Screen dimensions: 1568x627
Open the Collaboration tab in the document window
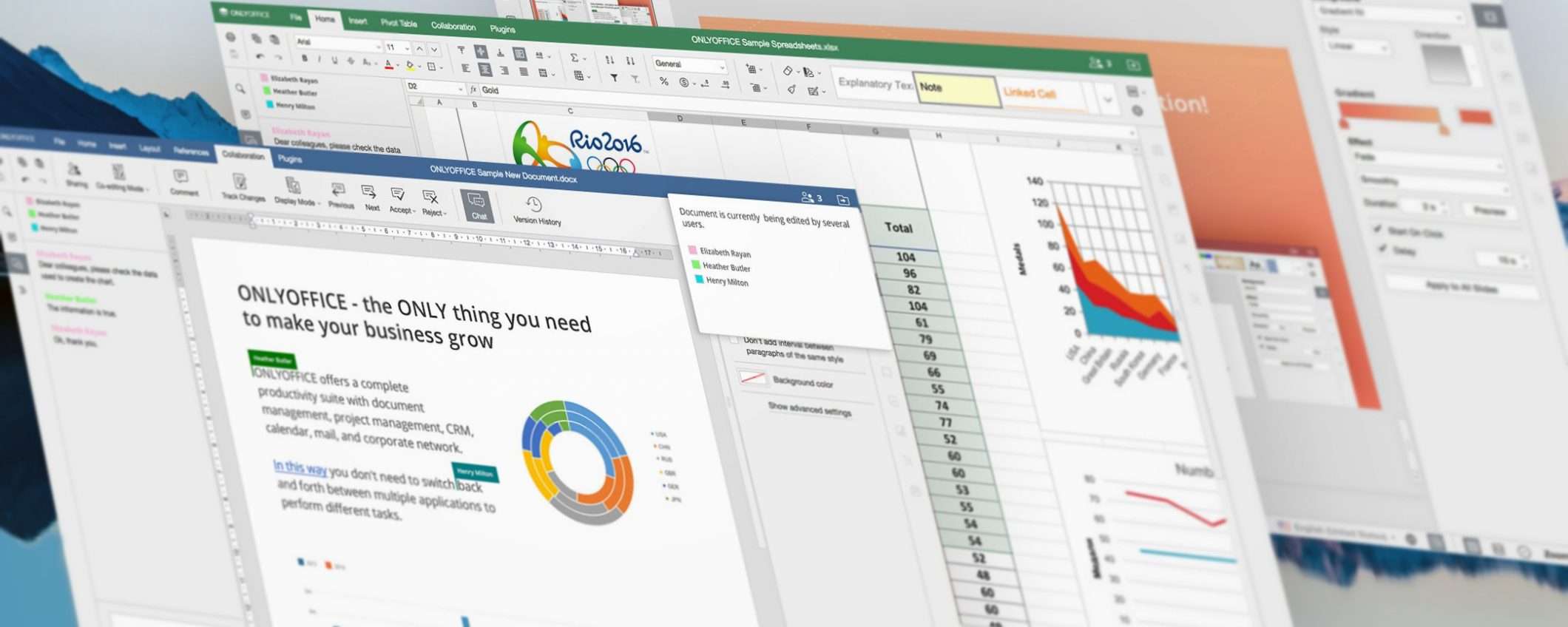tap(243, 155)
